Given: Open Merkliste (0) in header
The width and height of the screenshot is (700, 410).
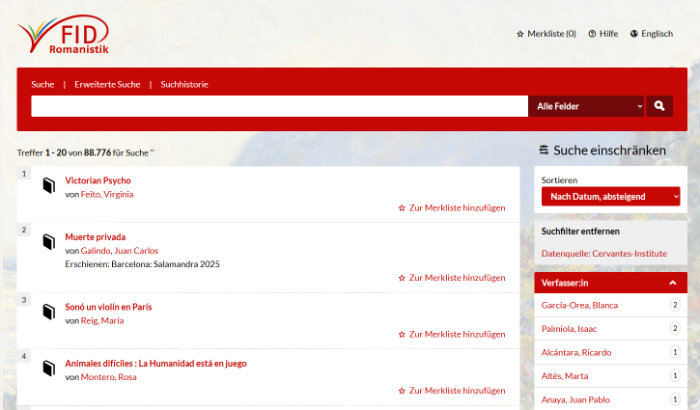Looking at the screenshot, I should click(x=546, y=34).
